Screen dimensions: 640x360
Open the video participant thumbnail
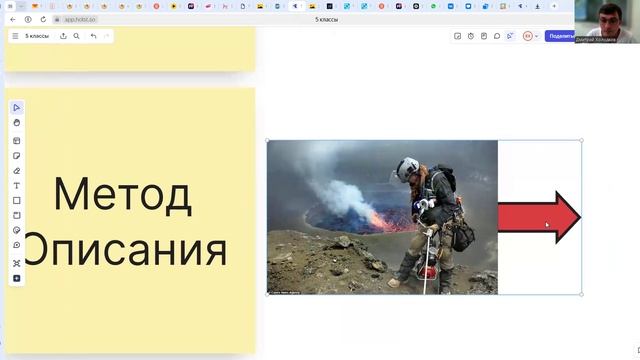click(x=607, y=21)
